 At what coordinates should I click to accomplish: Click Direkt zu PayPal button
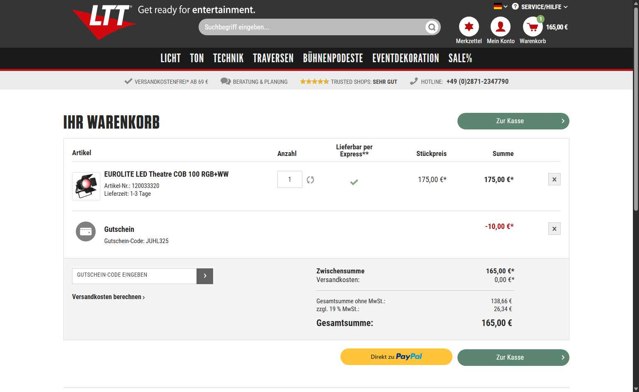[x=396, y=357]
